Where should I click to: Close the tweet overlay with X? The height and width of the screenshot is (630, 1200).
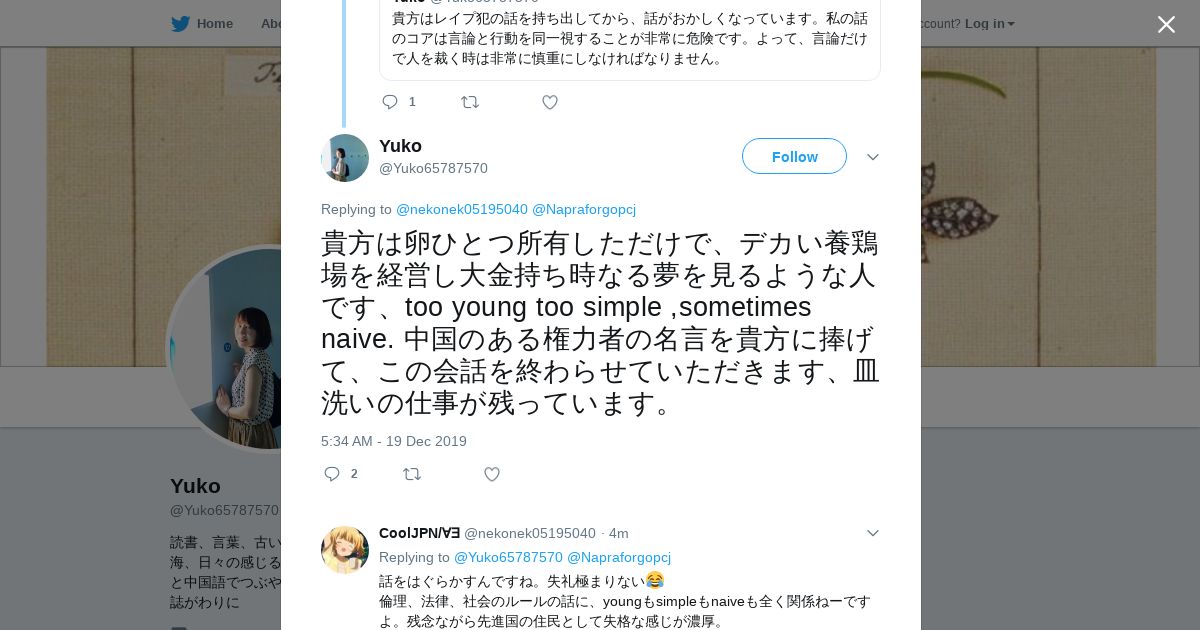pyautogui.click(x=1166, y=25)
